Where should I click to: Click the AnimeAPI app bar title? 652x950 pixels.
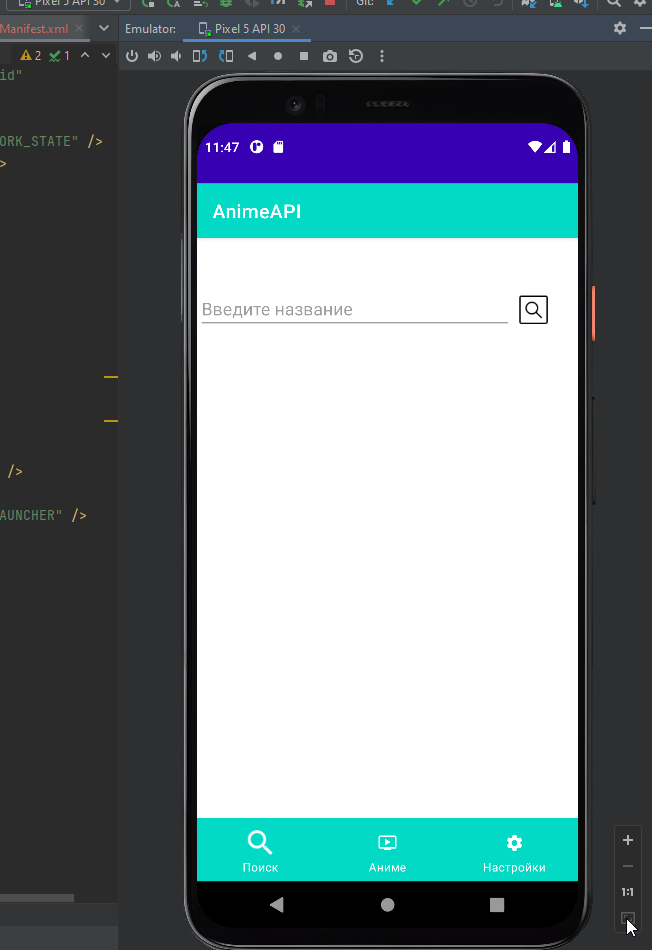coord(257,211)
